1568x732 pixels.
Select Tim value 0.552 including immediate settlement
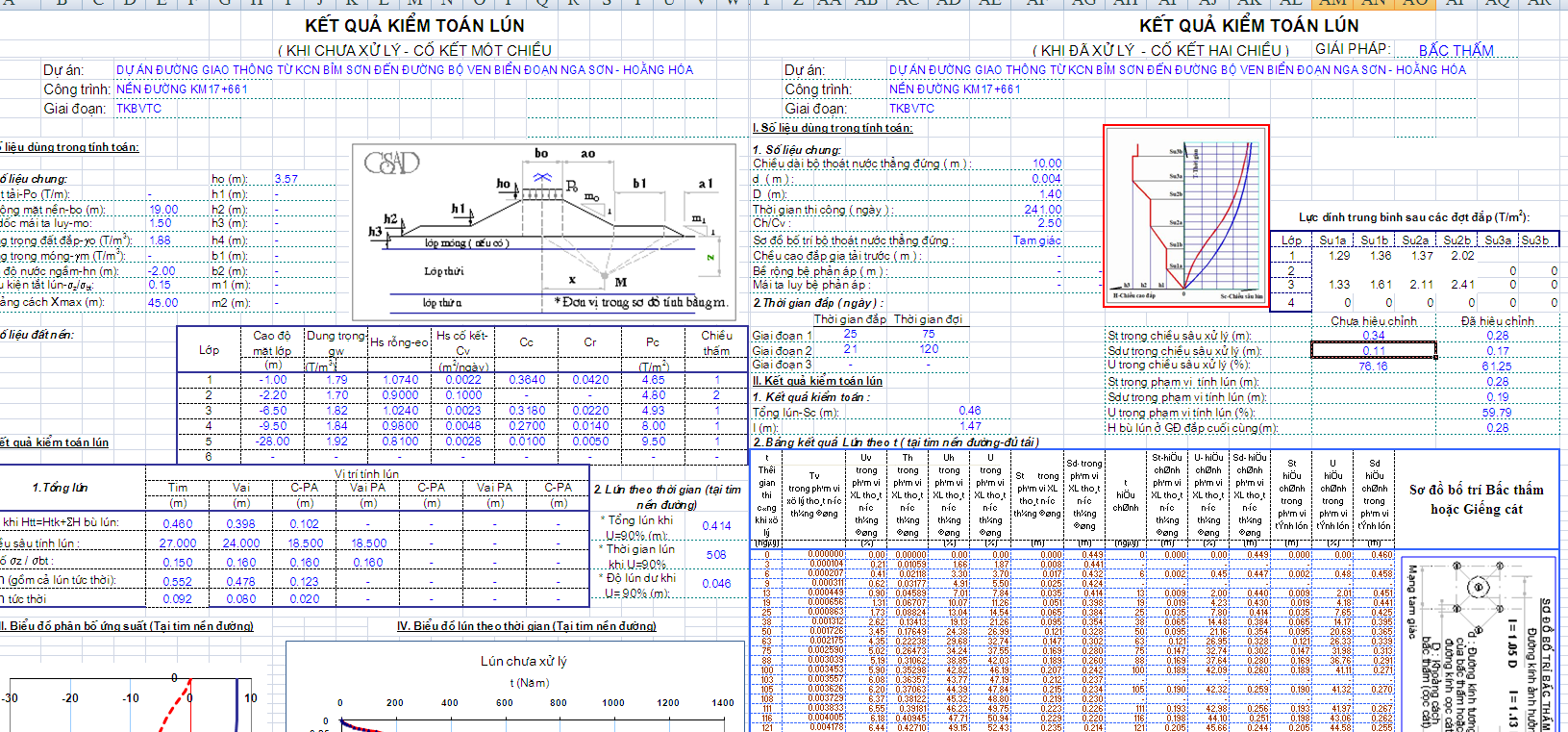(178, 582)
